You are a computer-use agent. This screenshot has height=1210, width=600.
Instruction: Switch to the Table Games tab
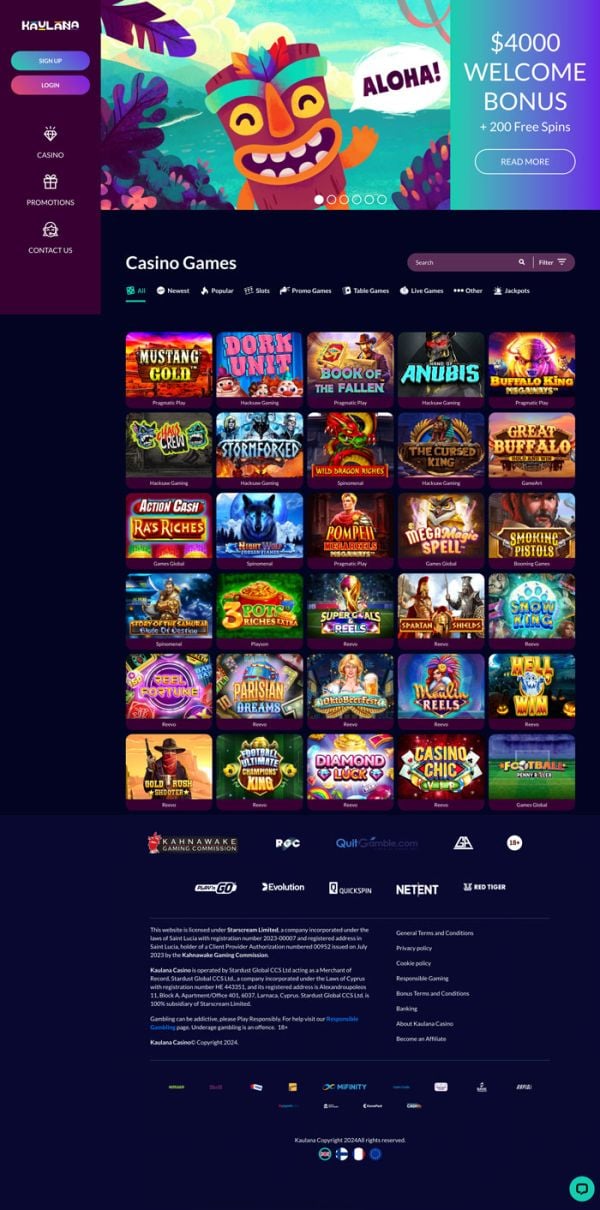pyautogui.click(x=365, y=291)
